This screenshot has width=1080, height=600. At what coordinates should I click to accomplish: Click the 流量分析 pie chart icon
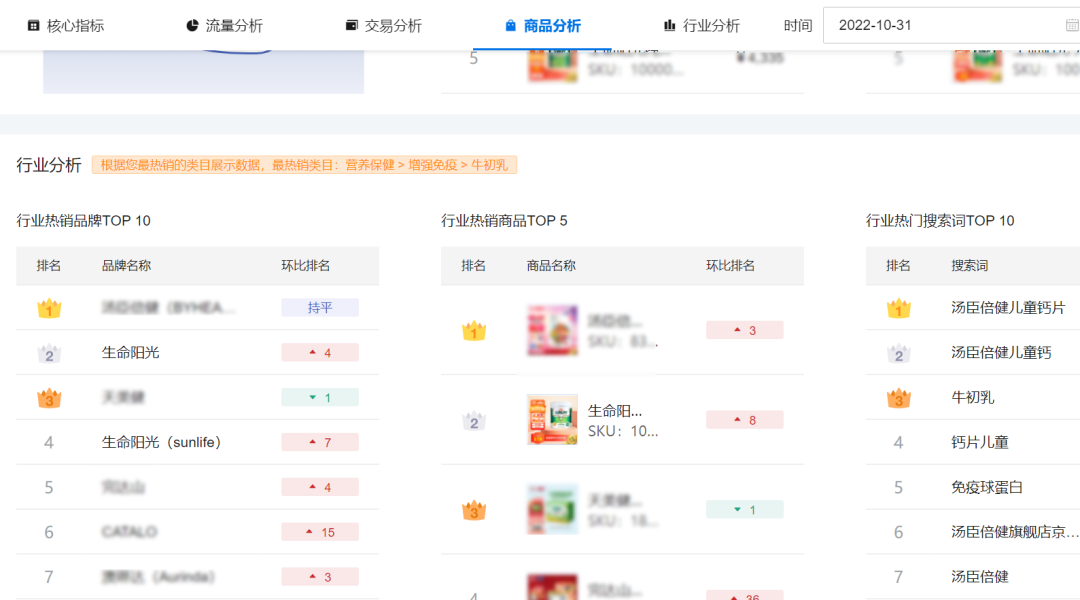pos(192,25)
